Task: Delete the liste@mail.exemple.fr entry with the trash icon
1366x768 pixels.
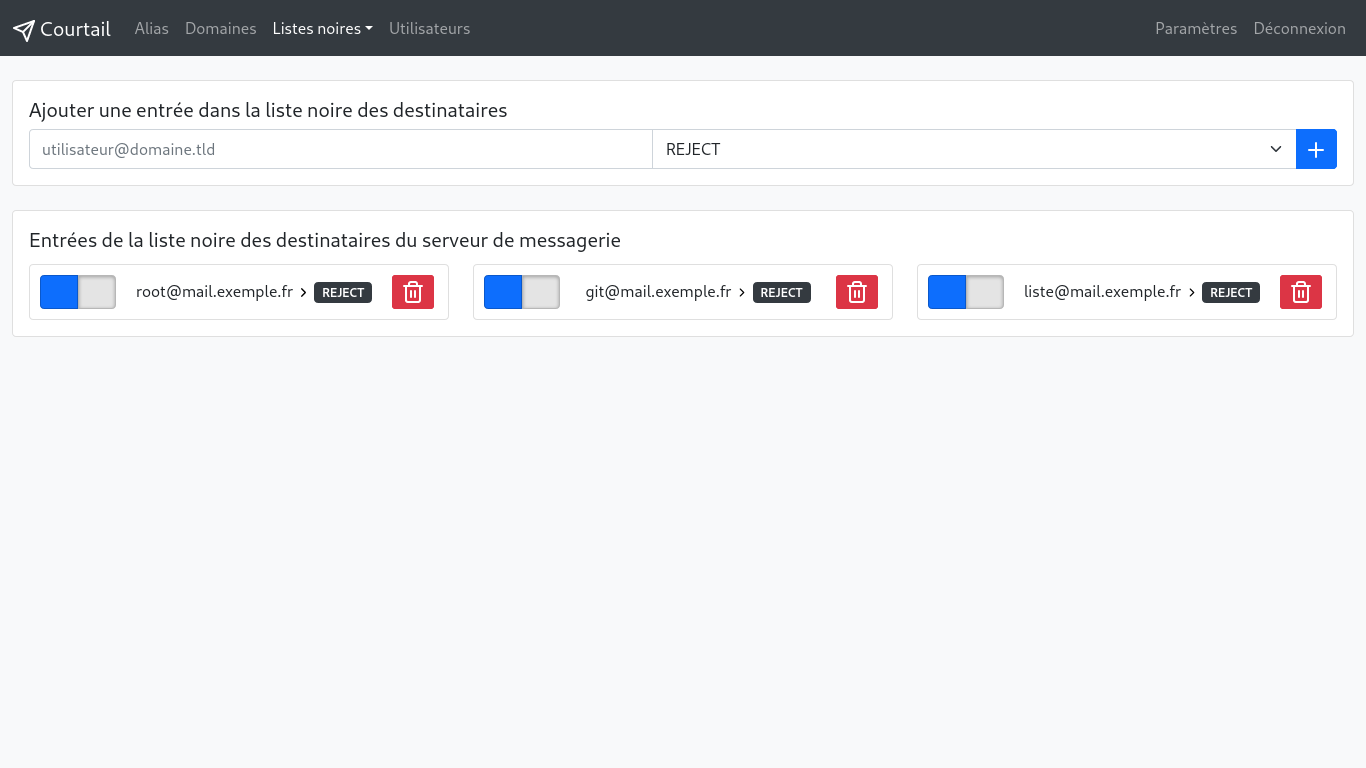Action: tap(1301, 292)
